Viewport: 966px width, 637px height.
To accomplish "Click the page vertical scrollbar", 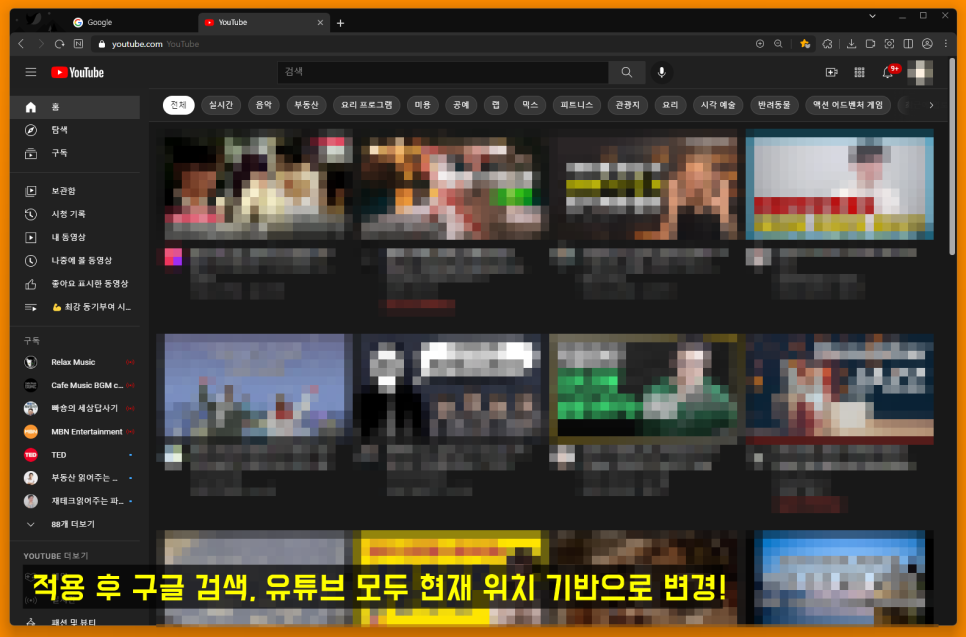I will coord(952,156).
